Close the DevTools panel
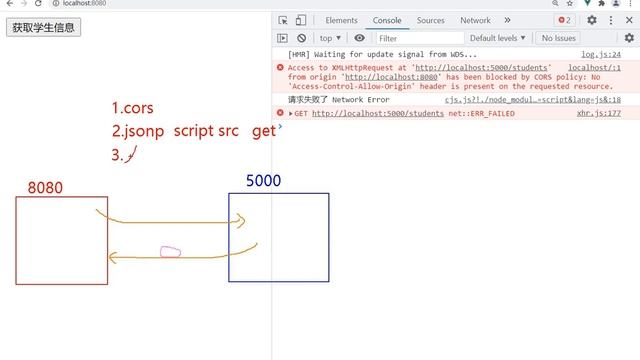Image resolution: width=640 pixels, height=360 pixels. coord(629,20)
